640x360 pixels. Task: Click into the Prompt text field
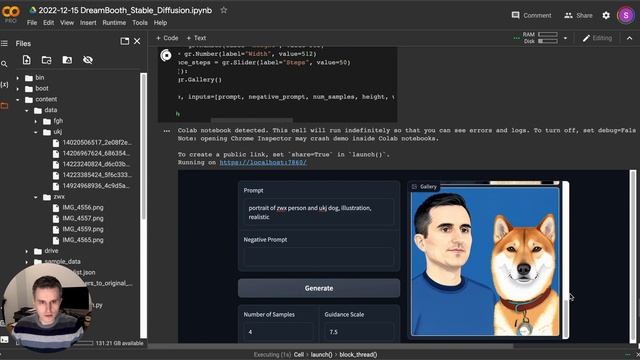coord(318,212)
